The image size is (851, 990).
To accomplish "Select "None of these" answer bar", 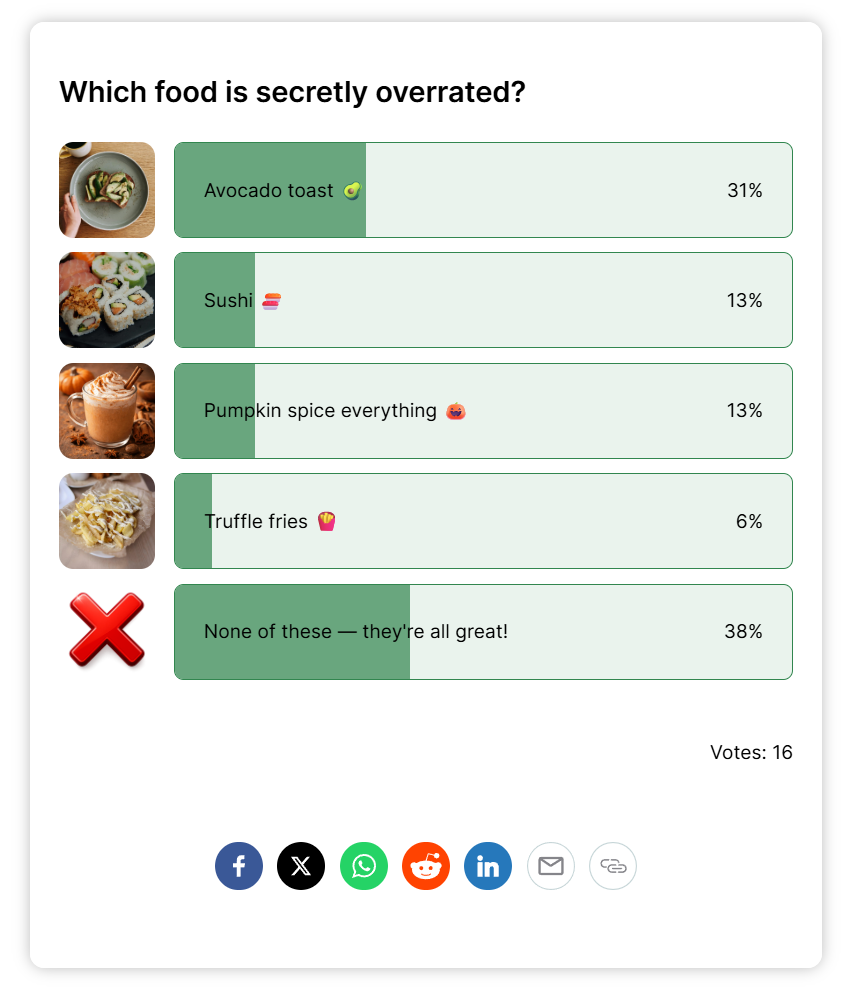I will coord(483,632).
